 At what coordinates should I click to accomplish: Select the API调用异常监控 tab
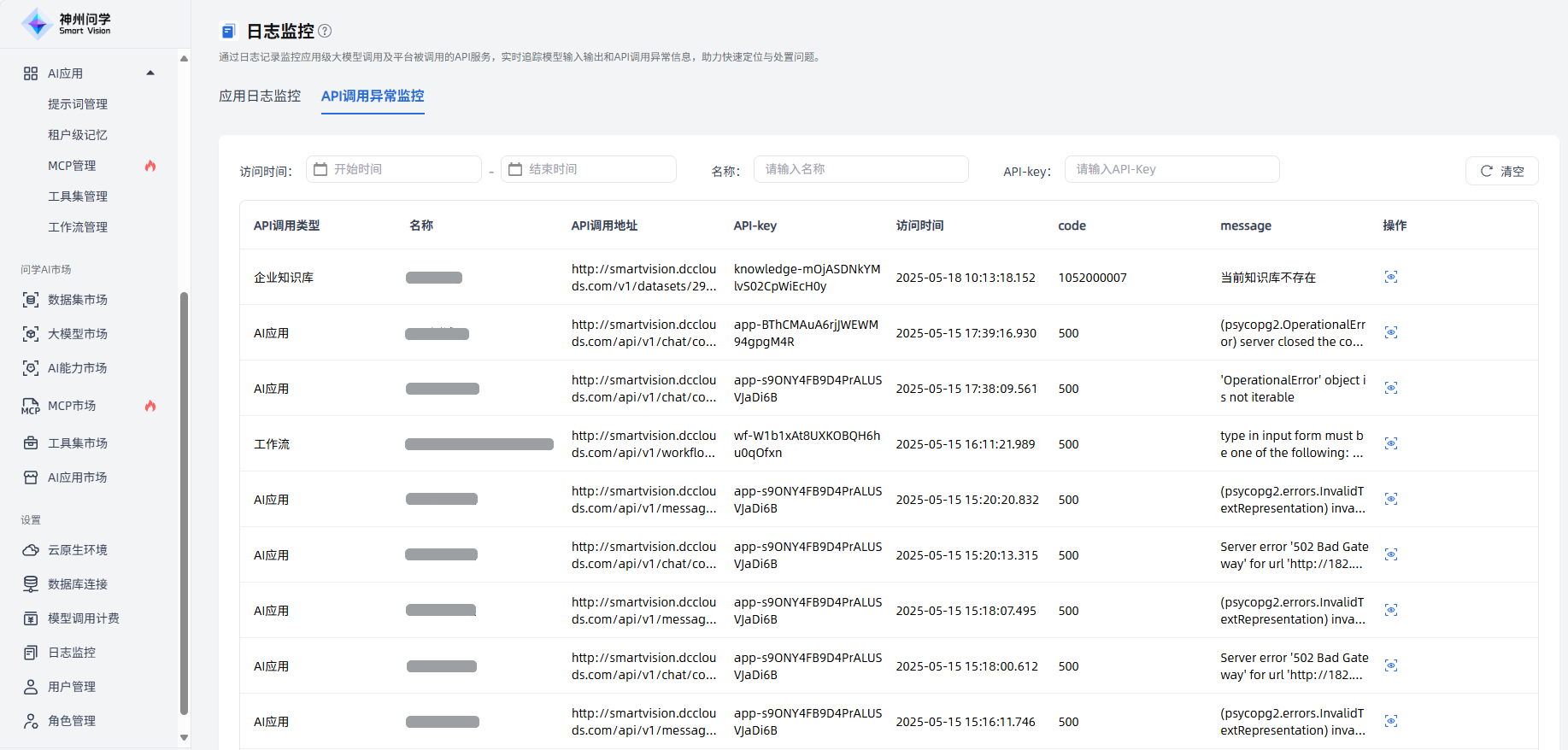pyautogui.click(x=373, y=96)
